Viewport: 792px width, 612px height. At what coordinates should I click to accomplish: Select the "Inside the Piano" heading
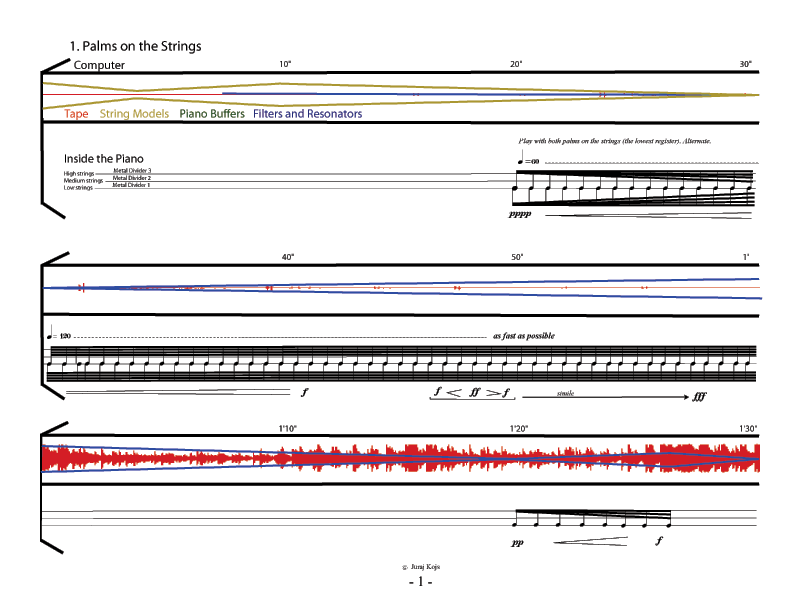pos(104,159)
